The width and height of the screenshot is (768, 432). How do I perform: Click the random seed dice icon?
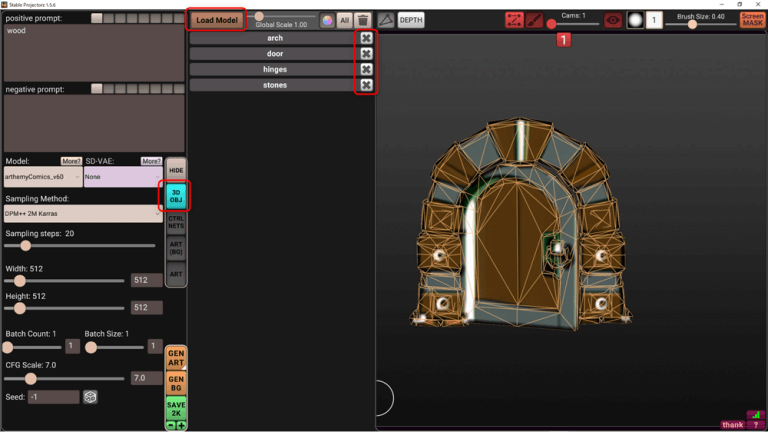coord(90,397)
